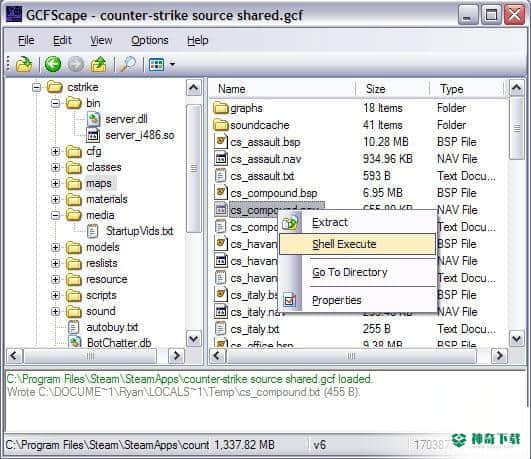
Task: Click the greyed Forward navigation icon
Action: tap(75, 64)
